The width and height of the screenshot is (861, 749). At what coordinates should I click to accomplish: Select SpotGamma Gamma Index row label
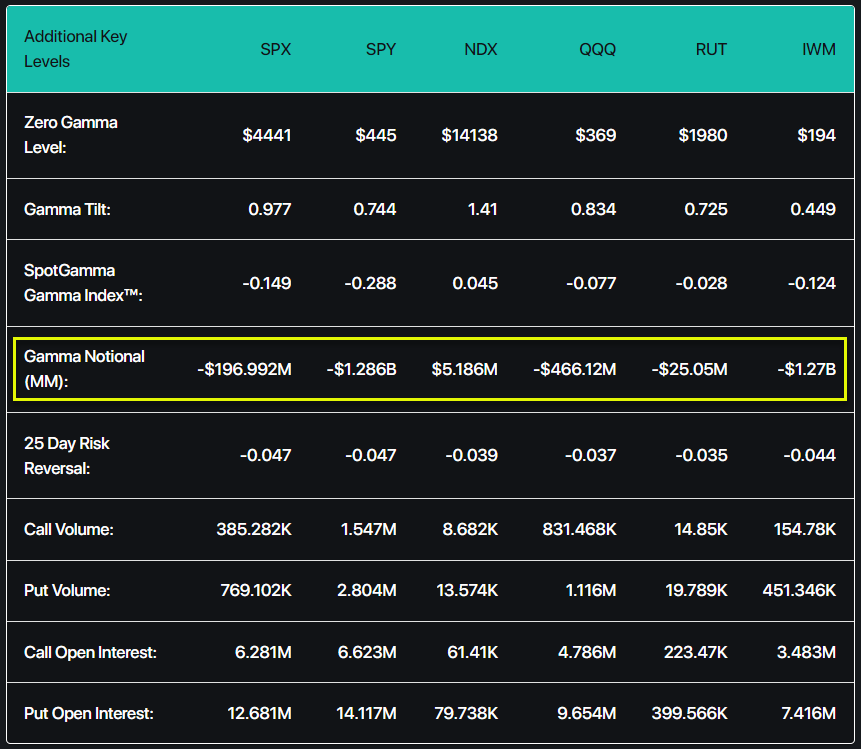point(83,283)
